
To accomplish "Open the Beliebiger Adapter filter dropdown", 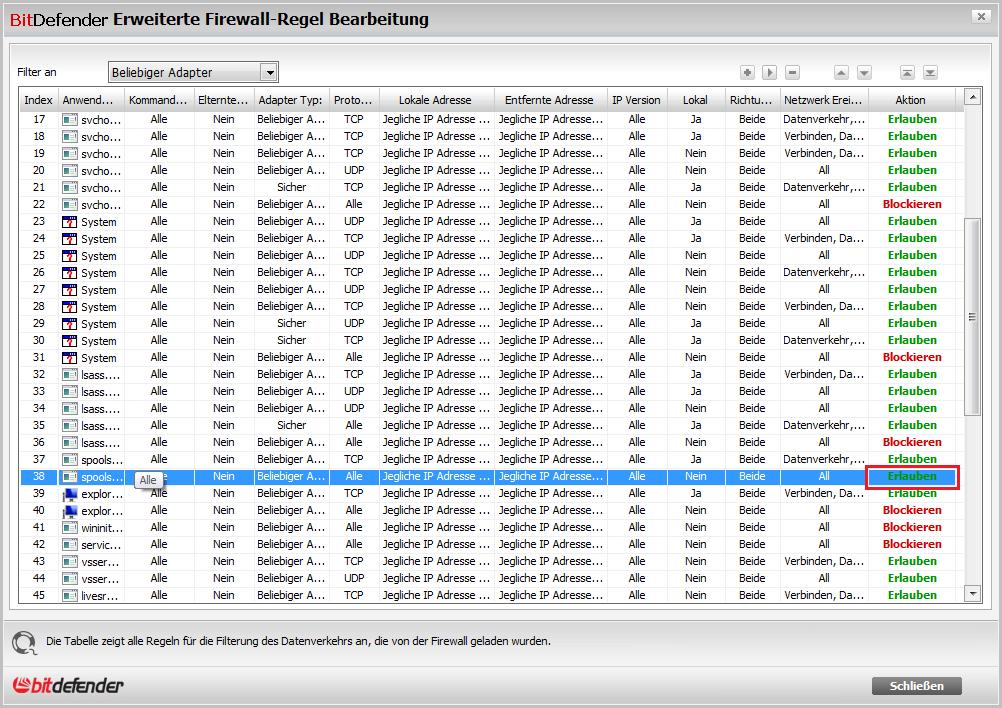I will click(x=270, y=72).
